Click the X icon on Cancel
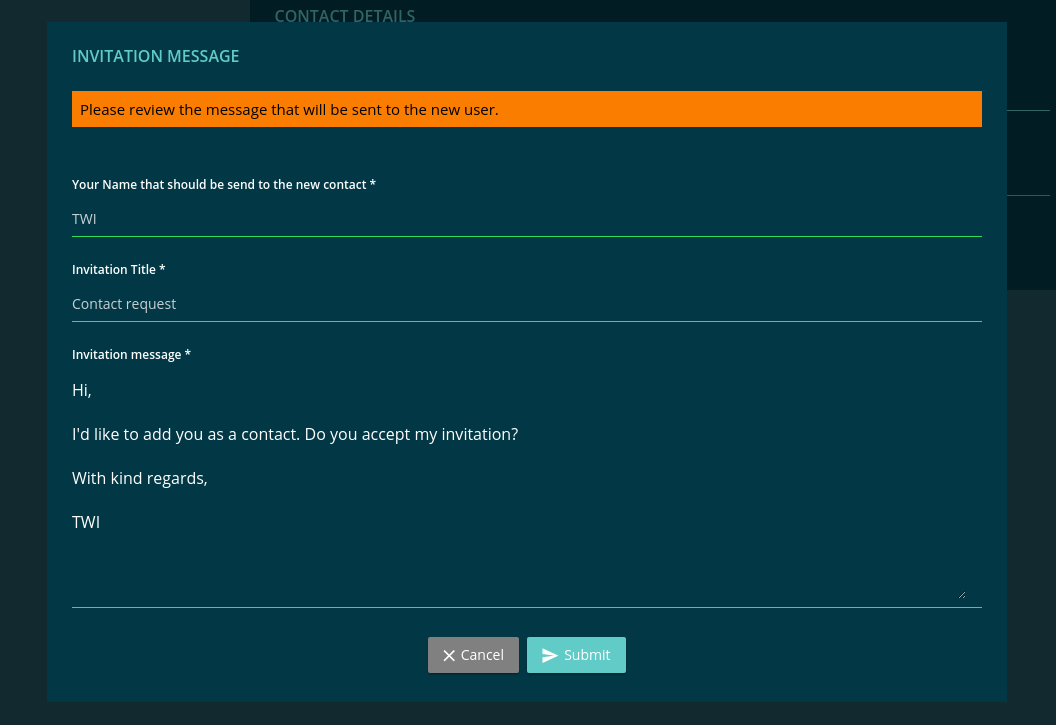This screenshot has height=725, width=1056. click(449, 656)
